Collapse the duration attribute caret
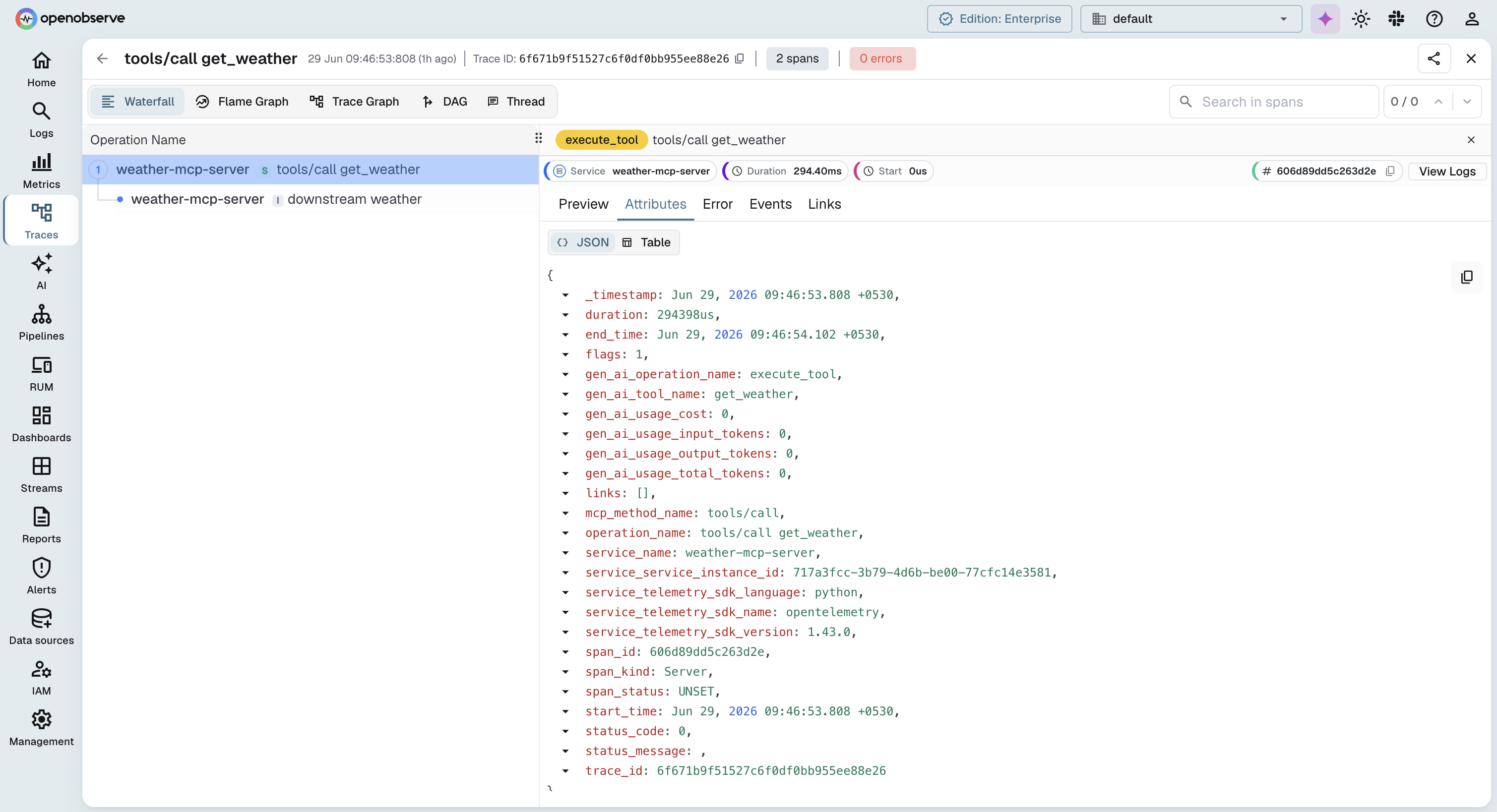 565,315
